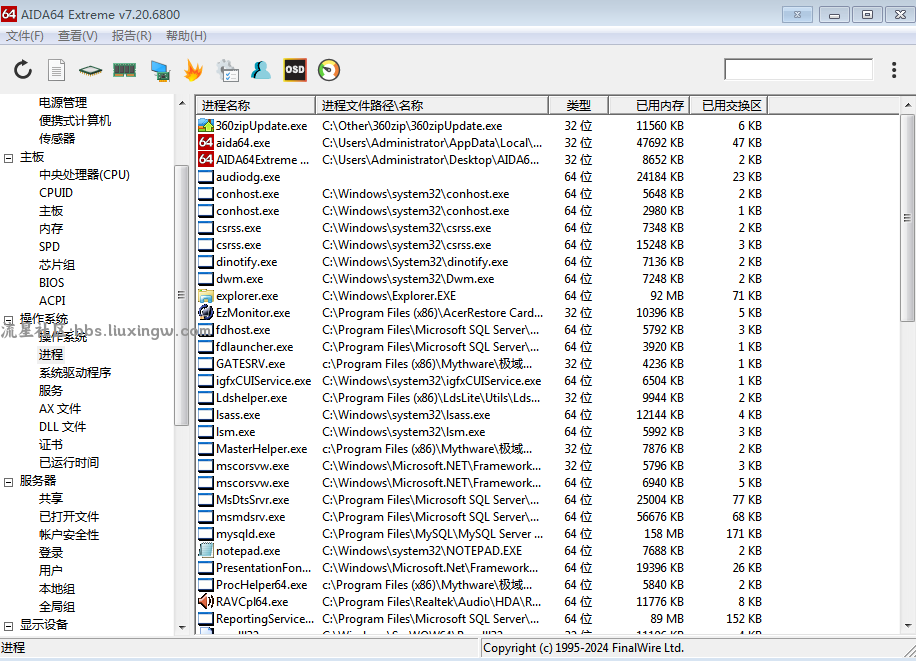The height and width of the screenshot is (661, 916).
Task: Select SPD in the tree
Action: point(49,247)
